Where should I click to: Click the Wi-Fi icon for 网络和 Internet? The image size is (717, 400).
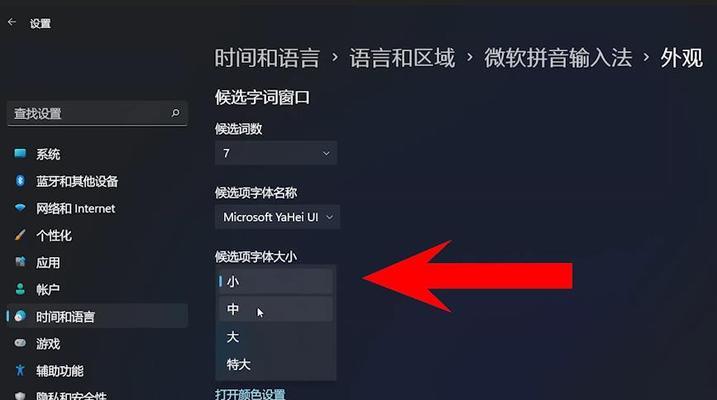coord(20,208)
